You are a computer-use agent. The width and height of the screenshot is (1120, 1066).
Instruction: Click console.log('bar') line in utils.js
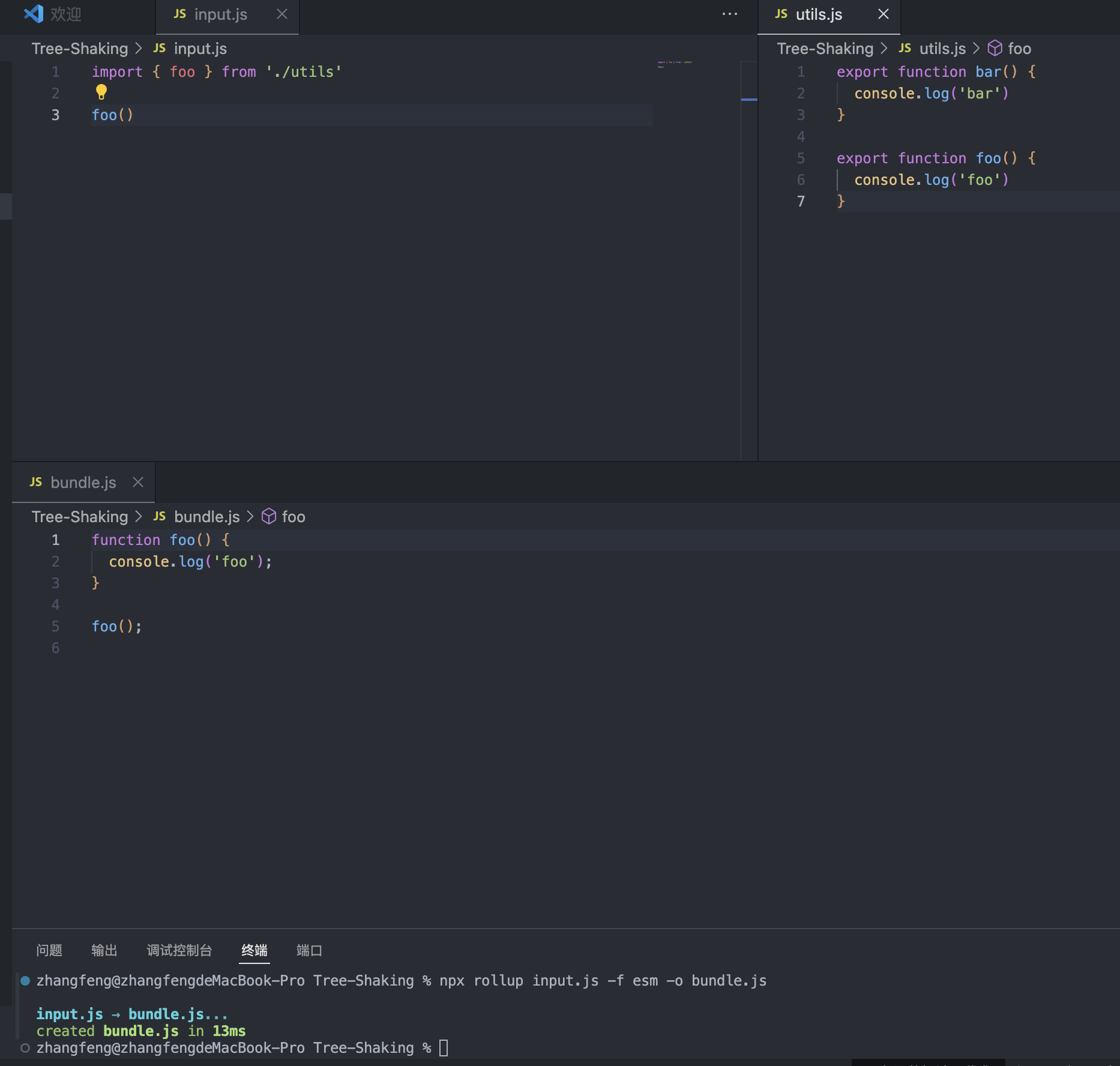pos(932,93)
